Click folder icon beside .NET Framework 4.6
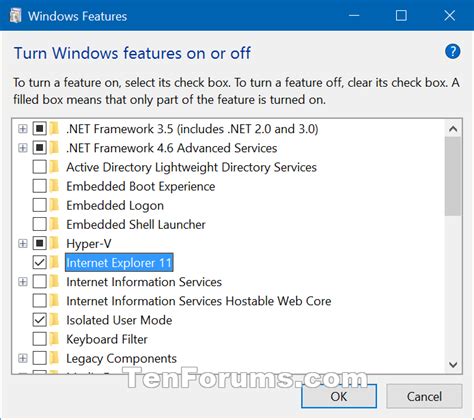This screenshot has width=474, height=420. coord(54,147)
